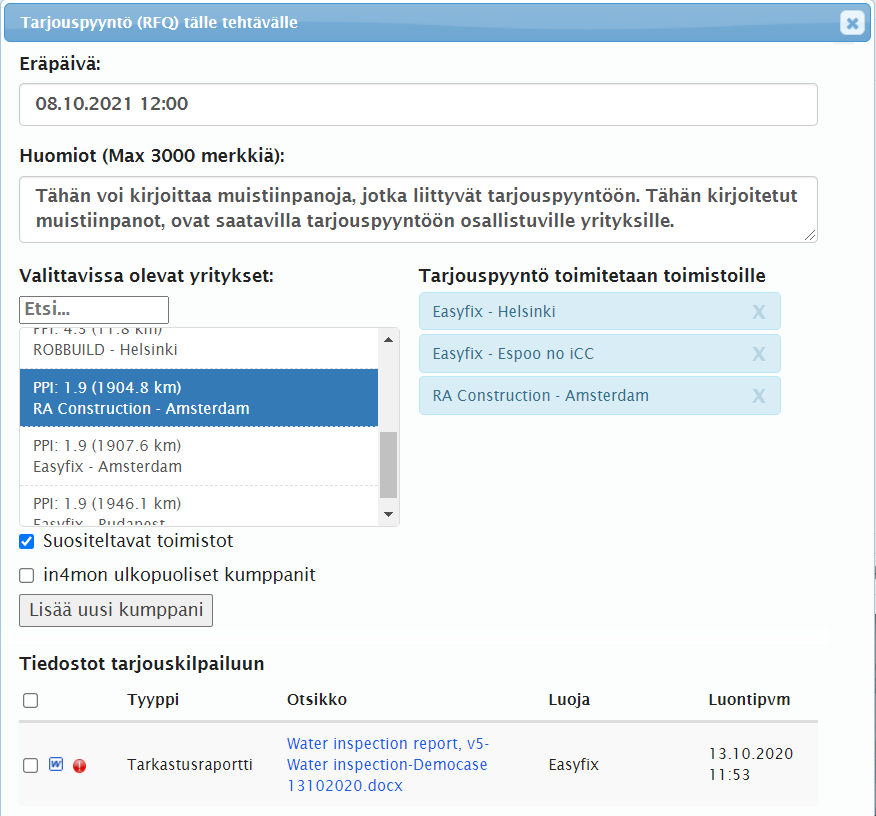Click the red warning icon in file row

tap(80, 766)
